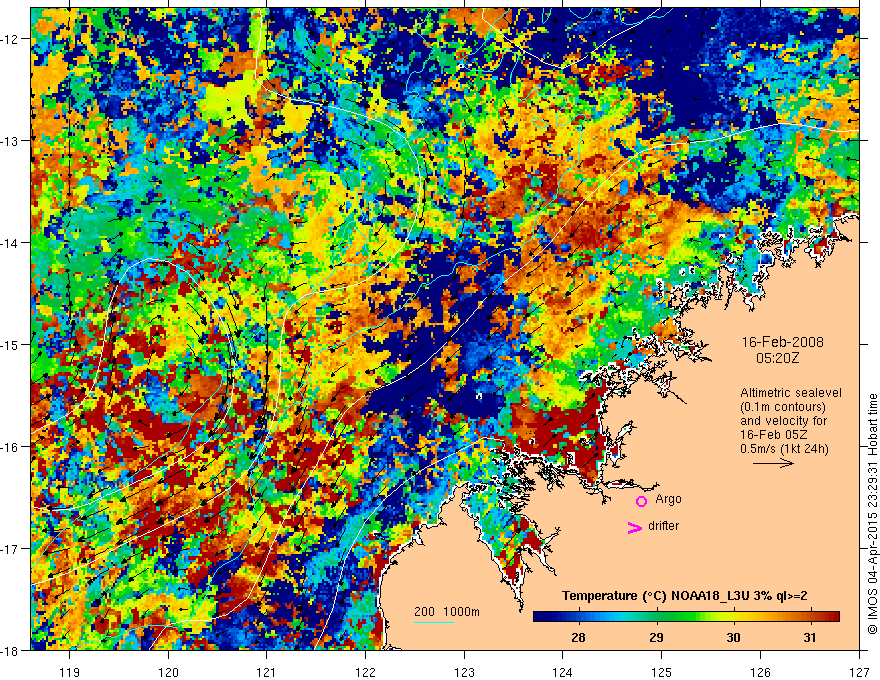Click the '-17' latitude axis label

point(9,549)
